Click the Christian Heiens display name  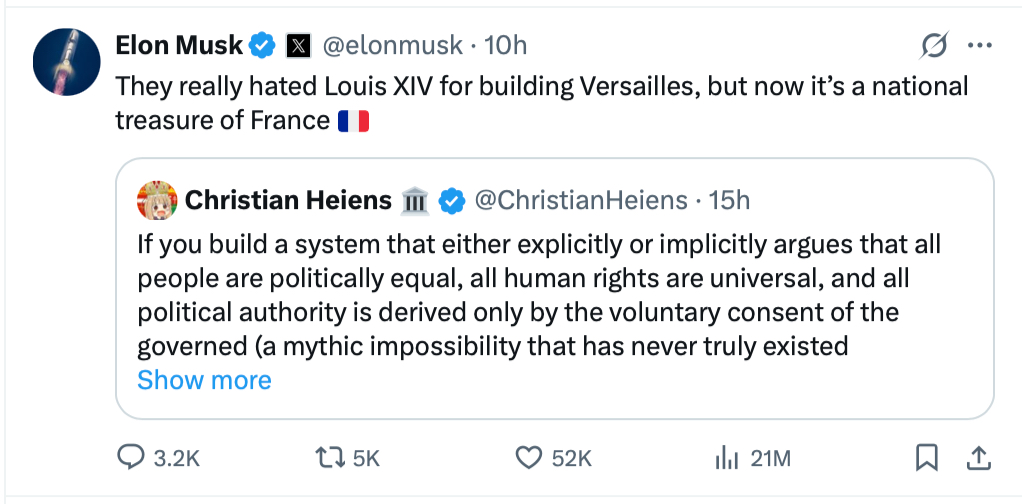[x=288, y=200]
